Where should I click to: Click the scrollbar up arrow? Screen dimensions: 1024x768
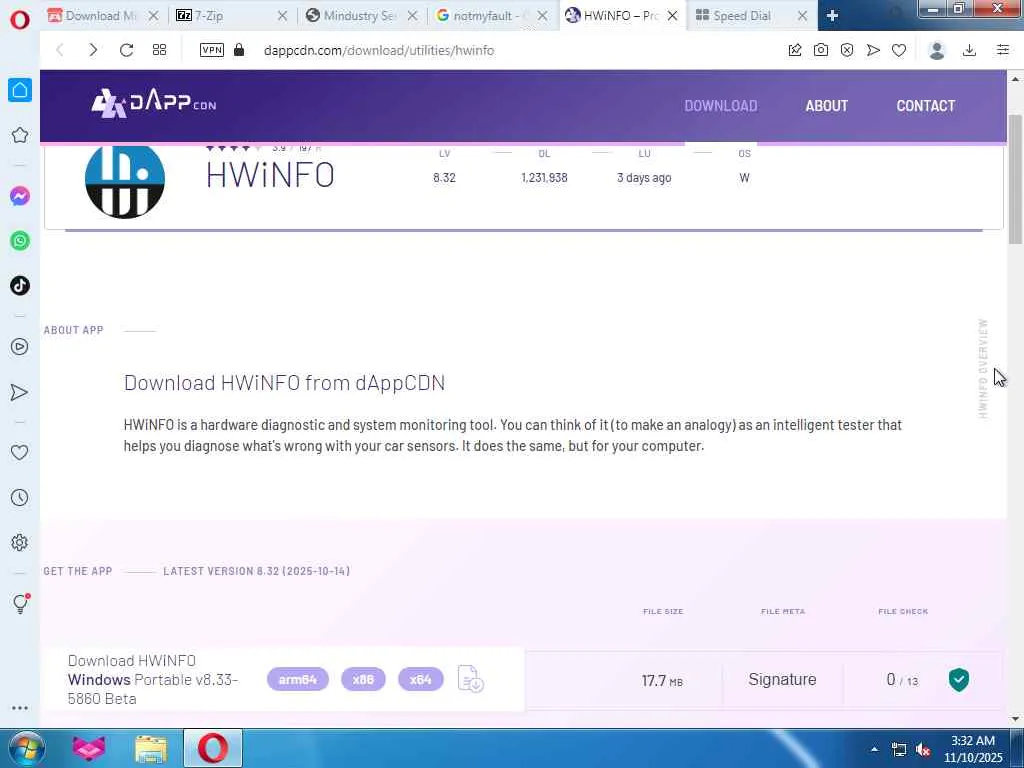[1016, 79]
